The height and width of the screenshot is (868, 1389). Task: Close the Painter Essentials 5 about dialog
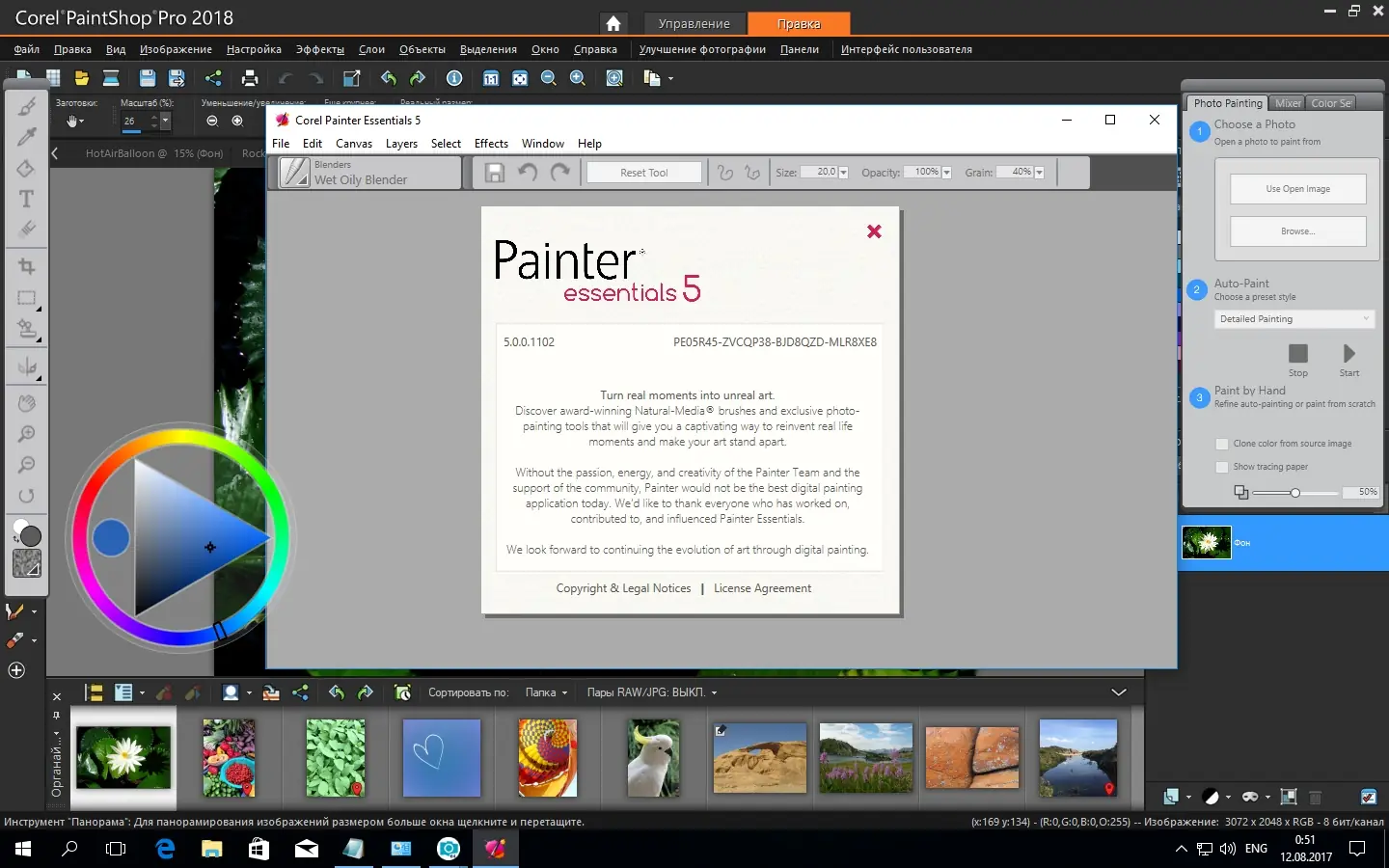coord(874,231)
